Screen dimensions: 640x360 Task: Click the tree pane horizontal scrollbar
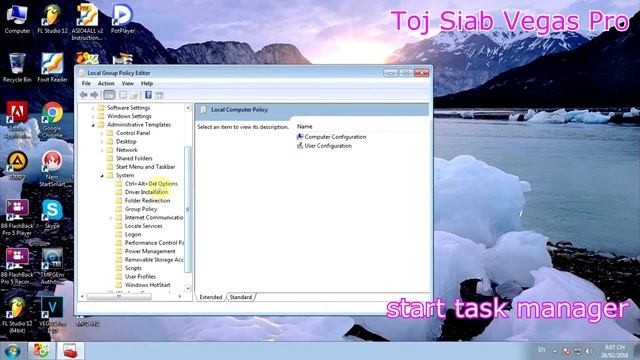coord(119,297)
